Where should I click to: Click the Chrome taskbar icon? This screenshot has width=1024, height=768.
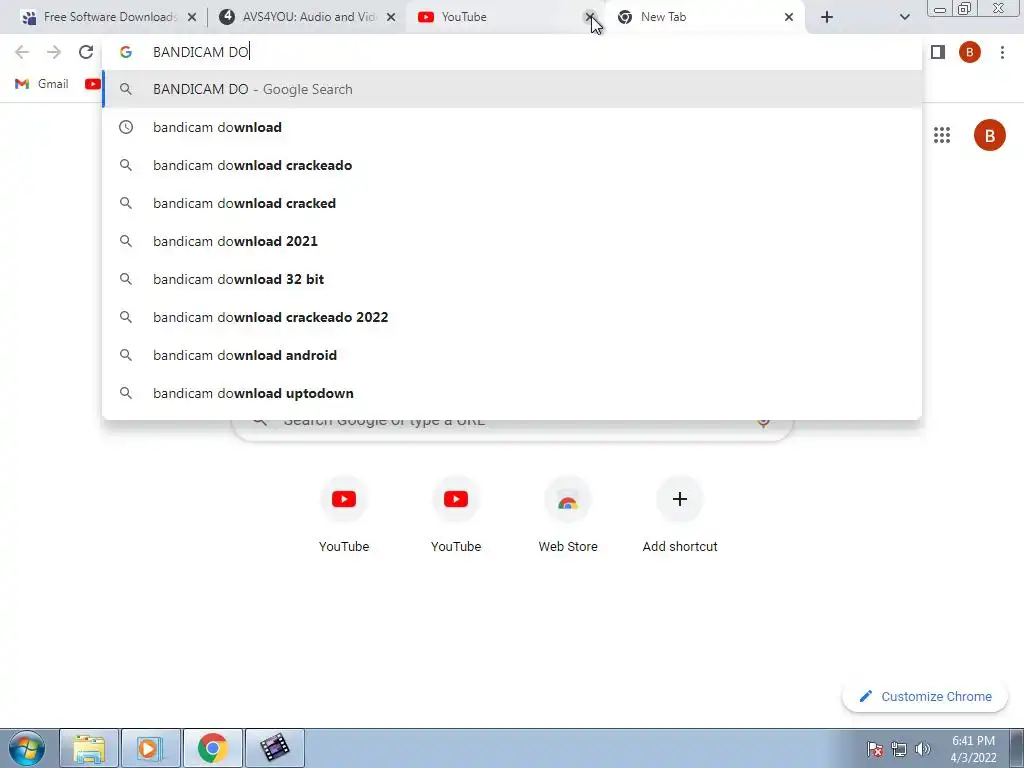click(212, 748)
